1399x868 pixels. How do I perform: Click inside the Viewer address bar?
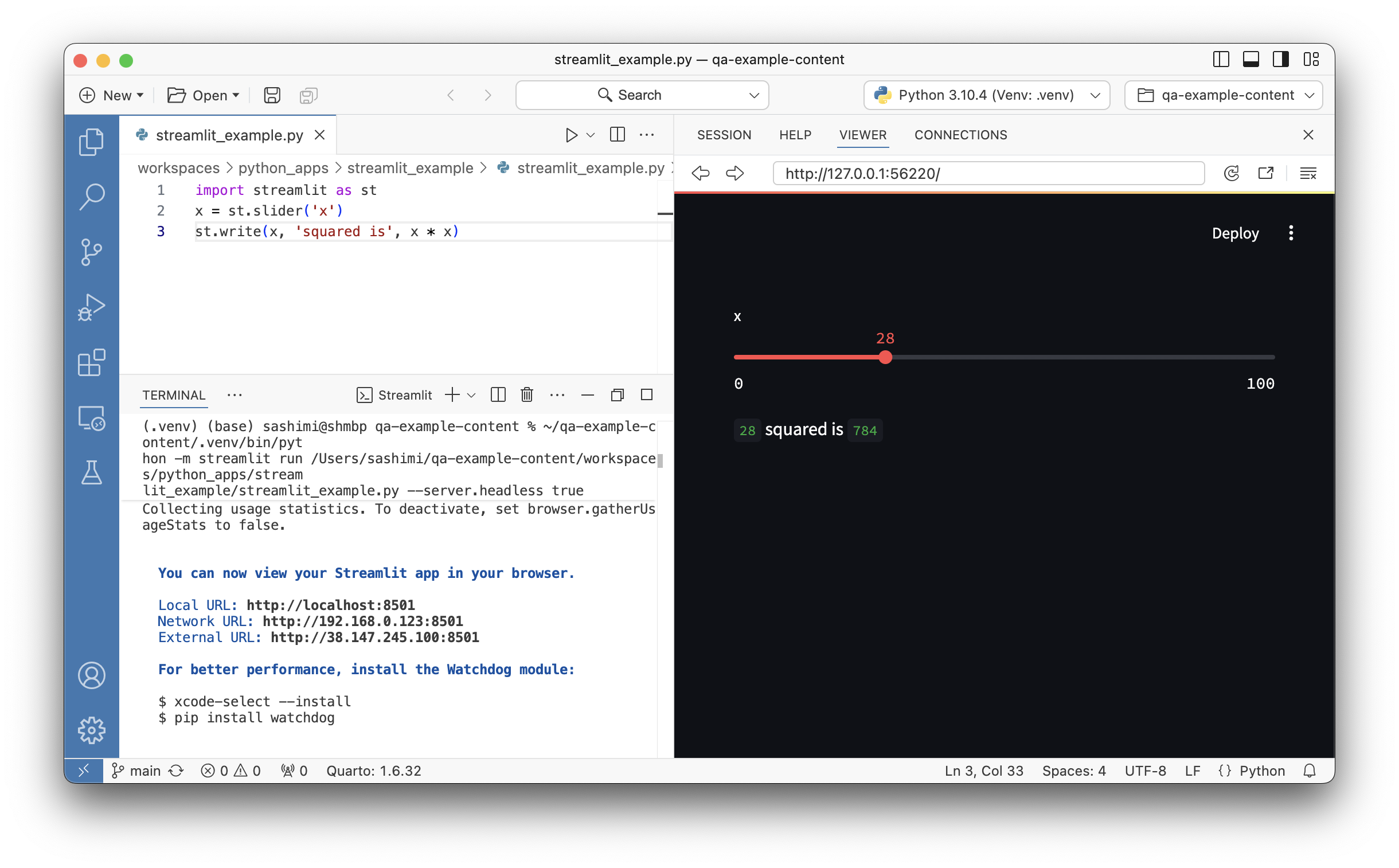[x=987, y=173]
